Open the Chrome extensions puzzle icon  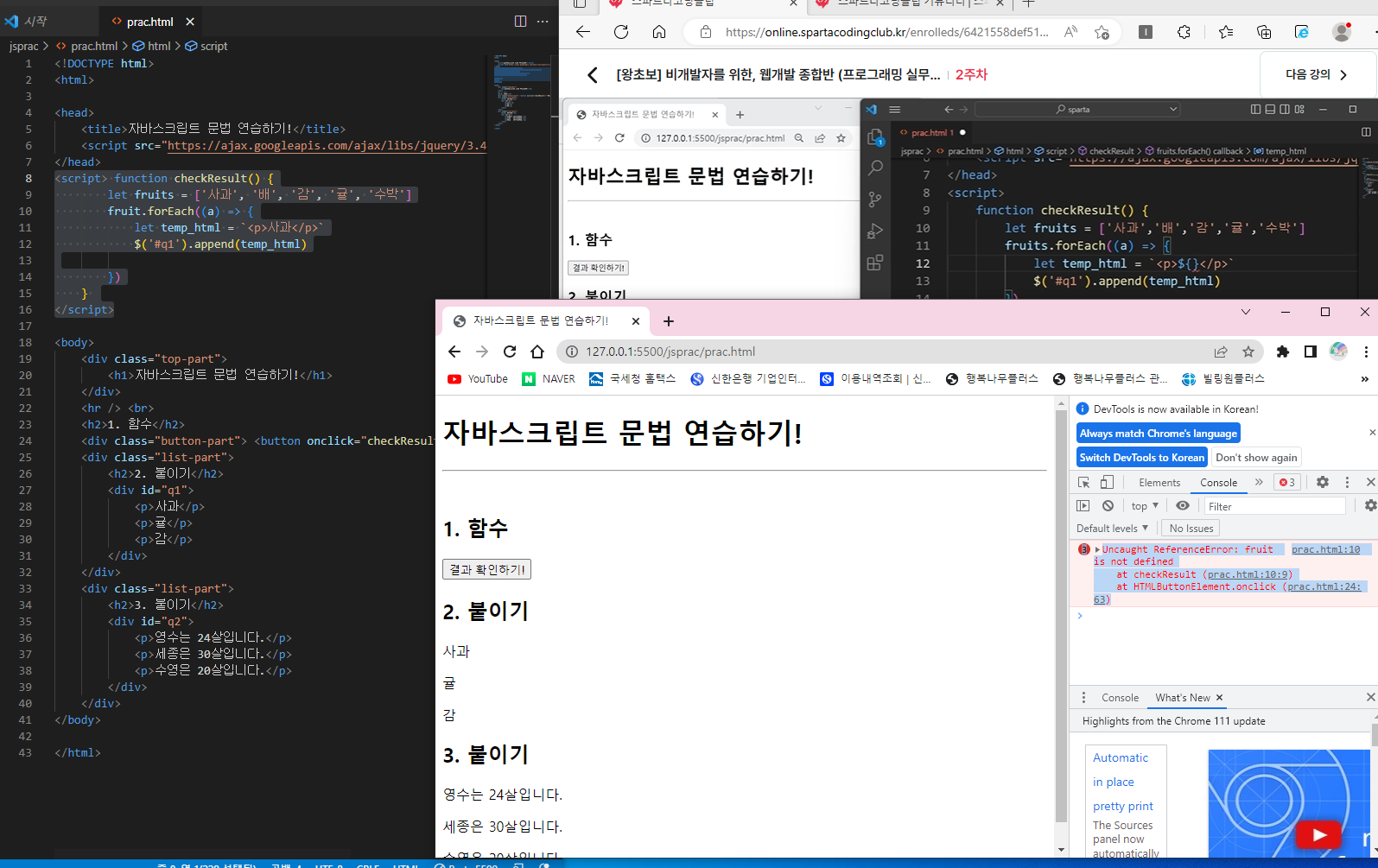pos(1283,352)
